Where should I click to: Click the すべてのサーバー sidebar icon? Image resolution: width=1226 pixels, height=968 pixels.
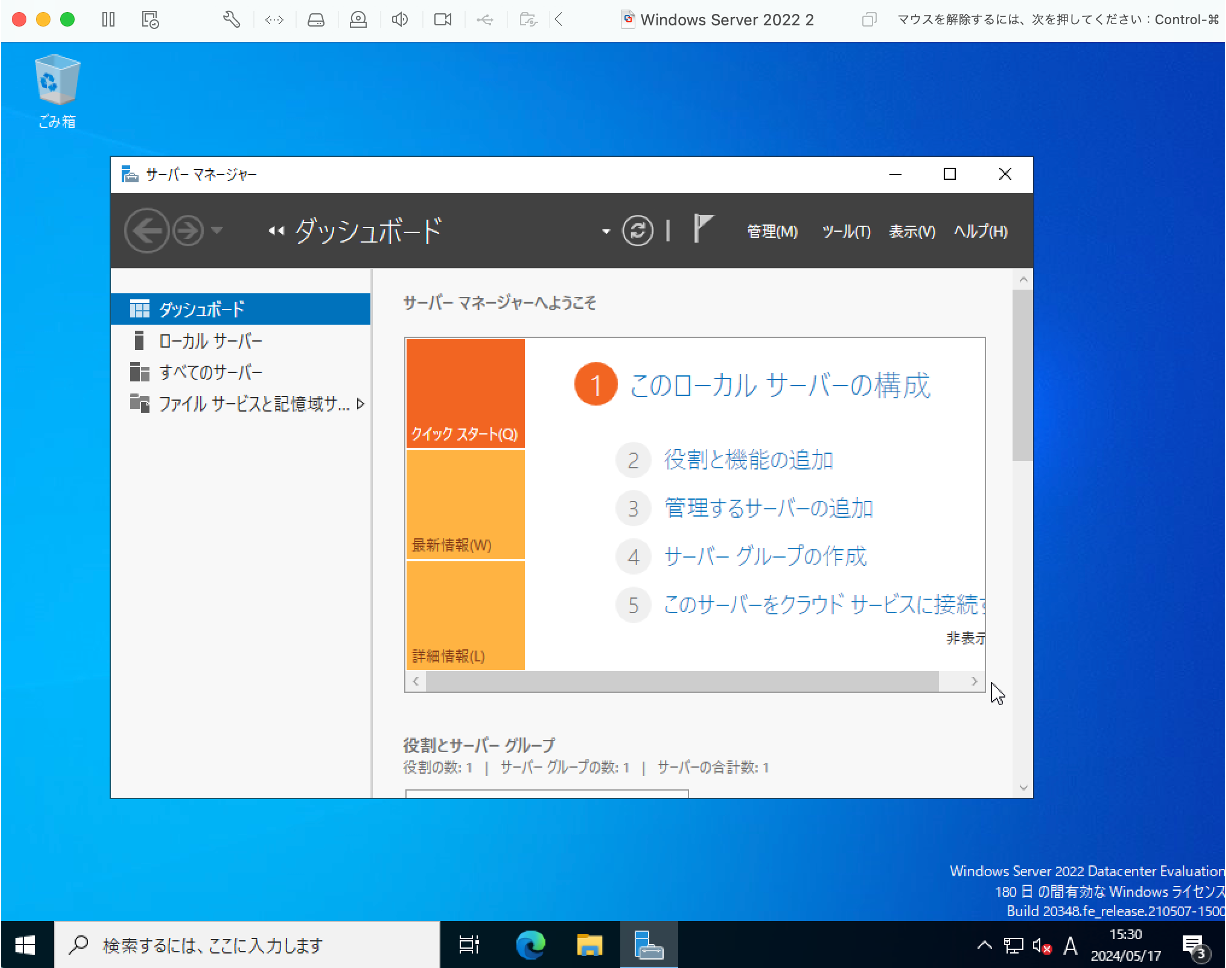click(x=140, y=372)
